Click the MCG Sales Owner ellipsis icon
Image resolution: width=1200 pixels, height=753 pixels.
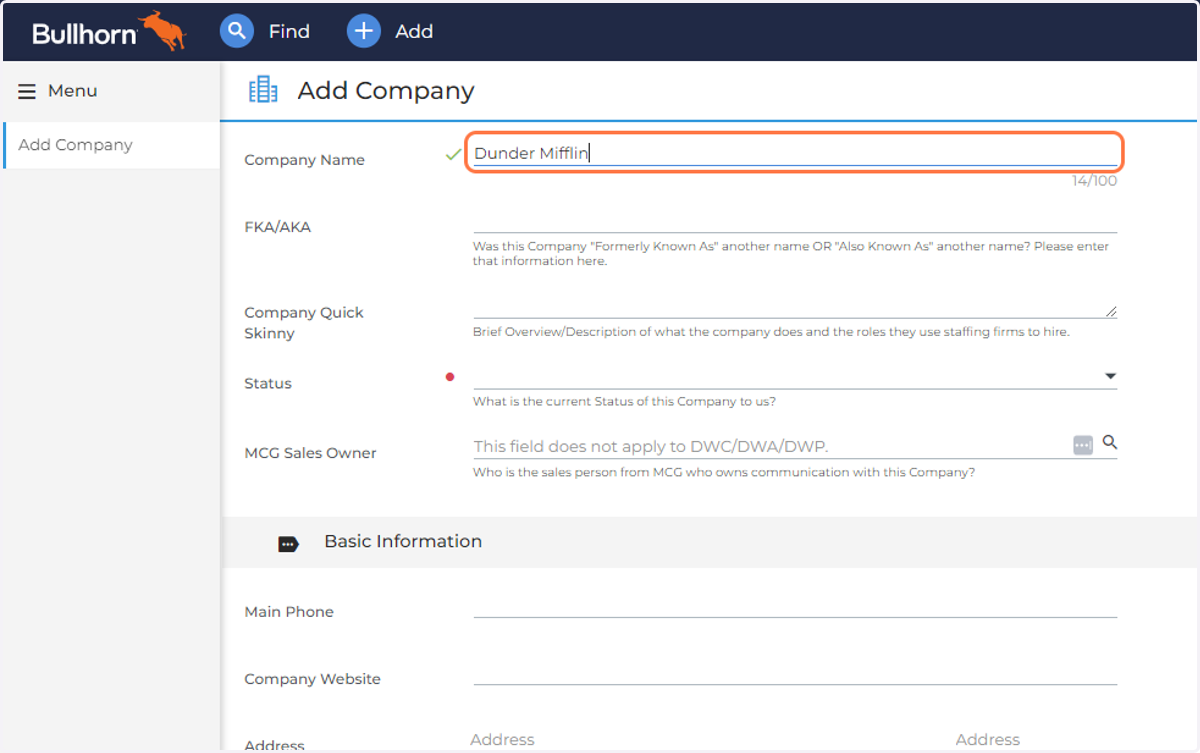[x=1083, y=445]
